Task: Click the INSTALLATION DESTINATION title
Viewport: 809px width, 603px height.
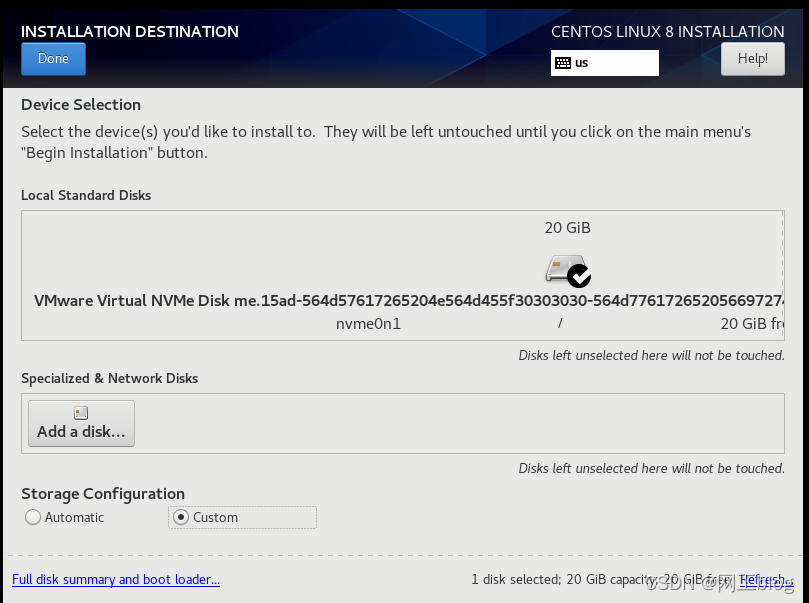Action: 130,31
